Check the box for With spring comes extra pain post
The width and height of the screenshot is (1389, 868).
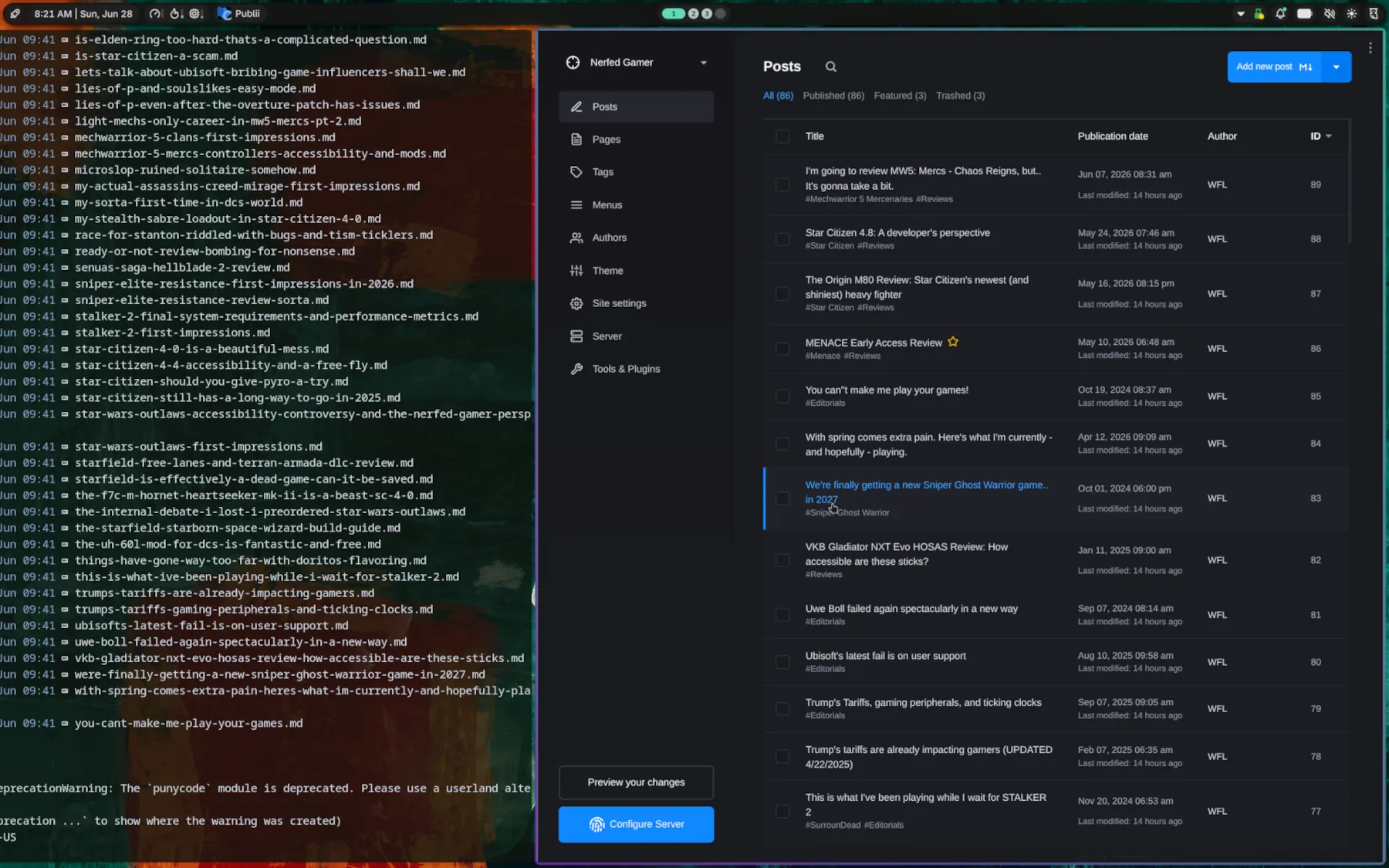coord(782,444)
